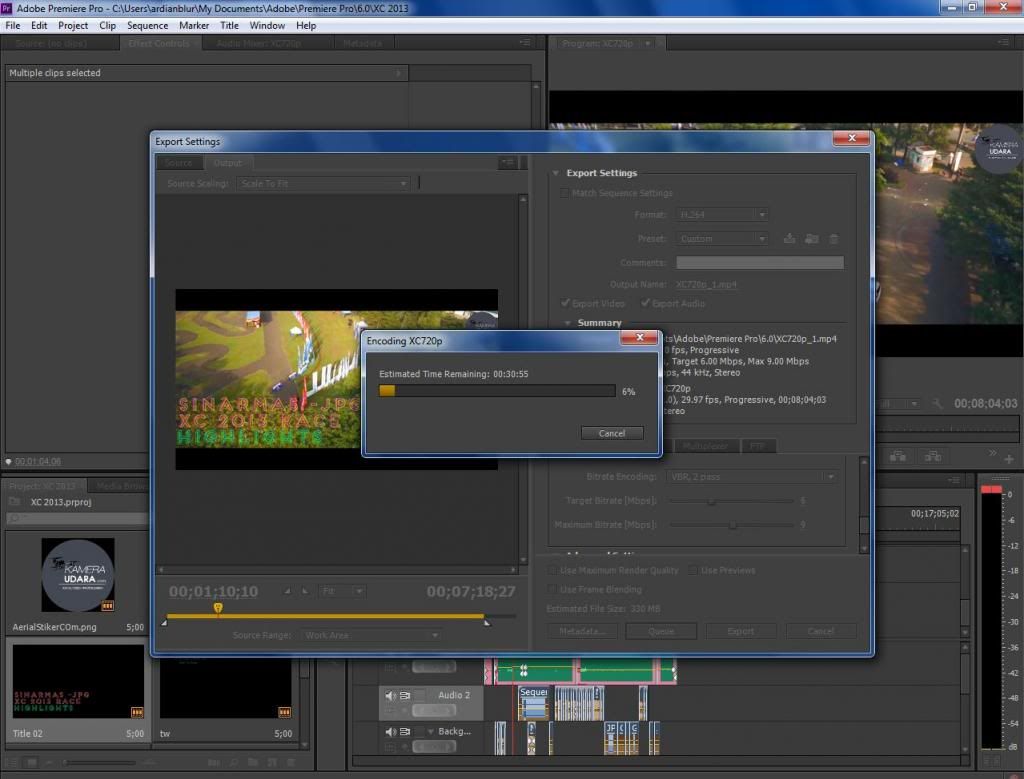Click the Set In Point icon
Viewport: 1024px width, 779px height.
coord(287,591)
